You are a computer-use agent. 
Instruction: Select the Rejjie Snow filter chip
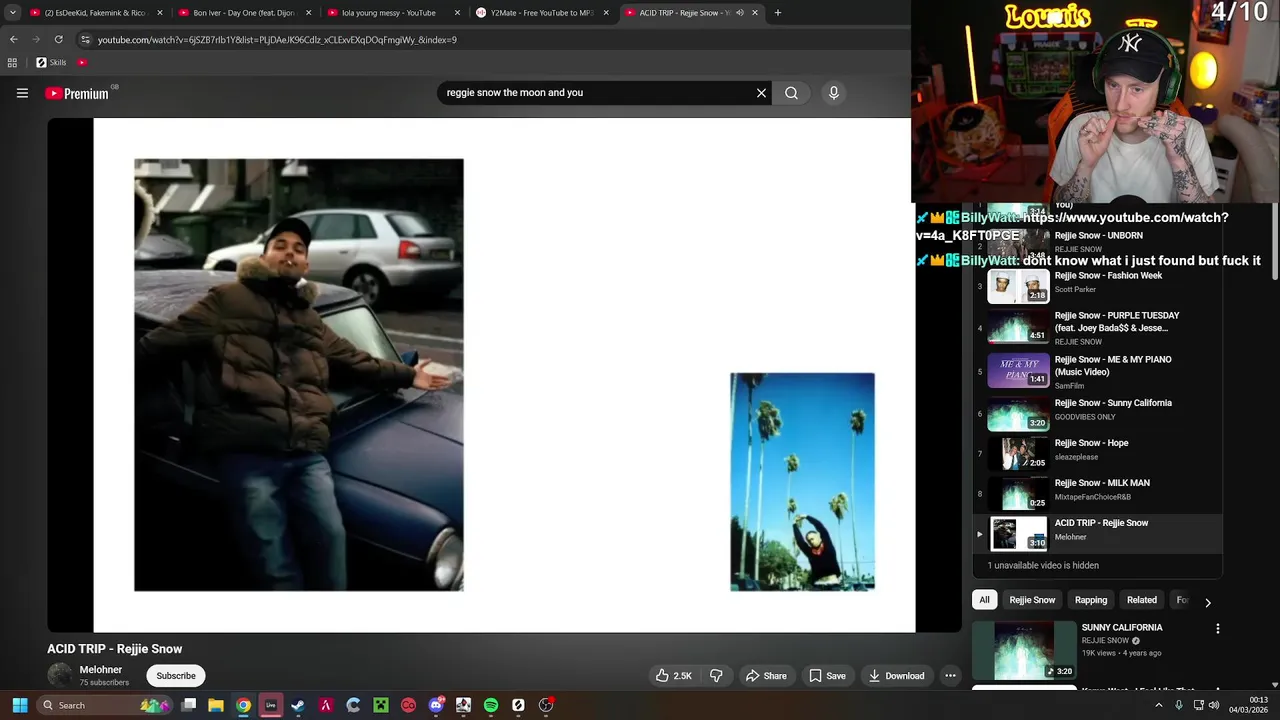[1032, 600]
